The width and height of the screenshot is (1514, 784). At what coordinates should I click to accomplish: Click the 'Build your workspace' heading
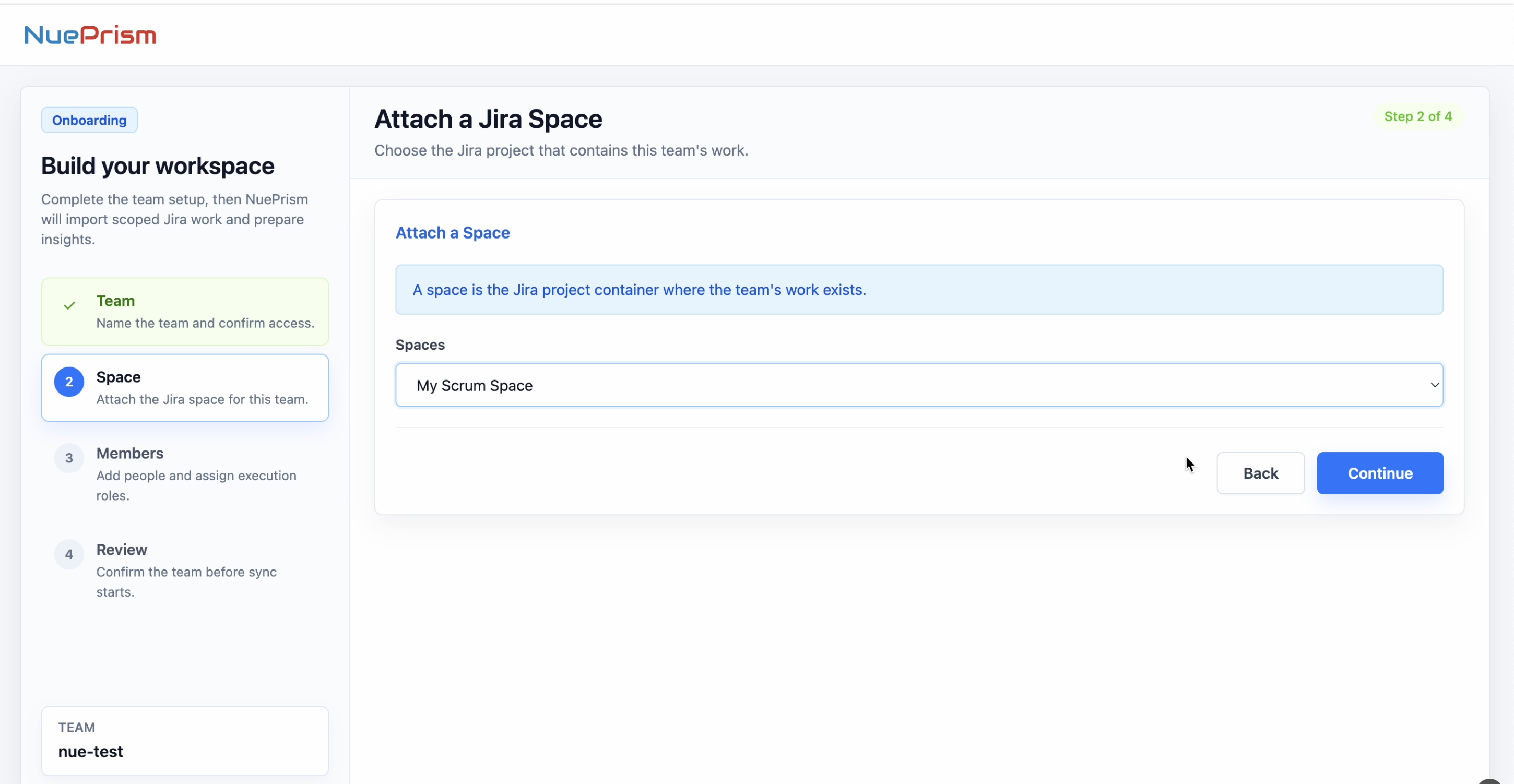click(158, 166)
